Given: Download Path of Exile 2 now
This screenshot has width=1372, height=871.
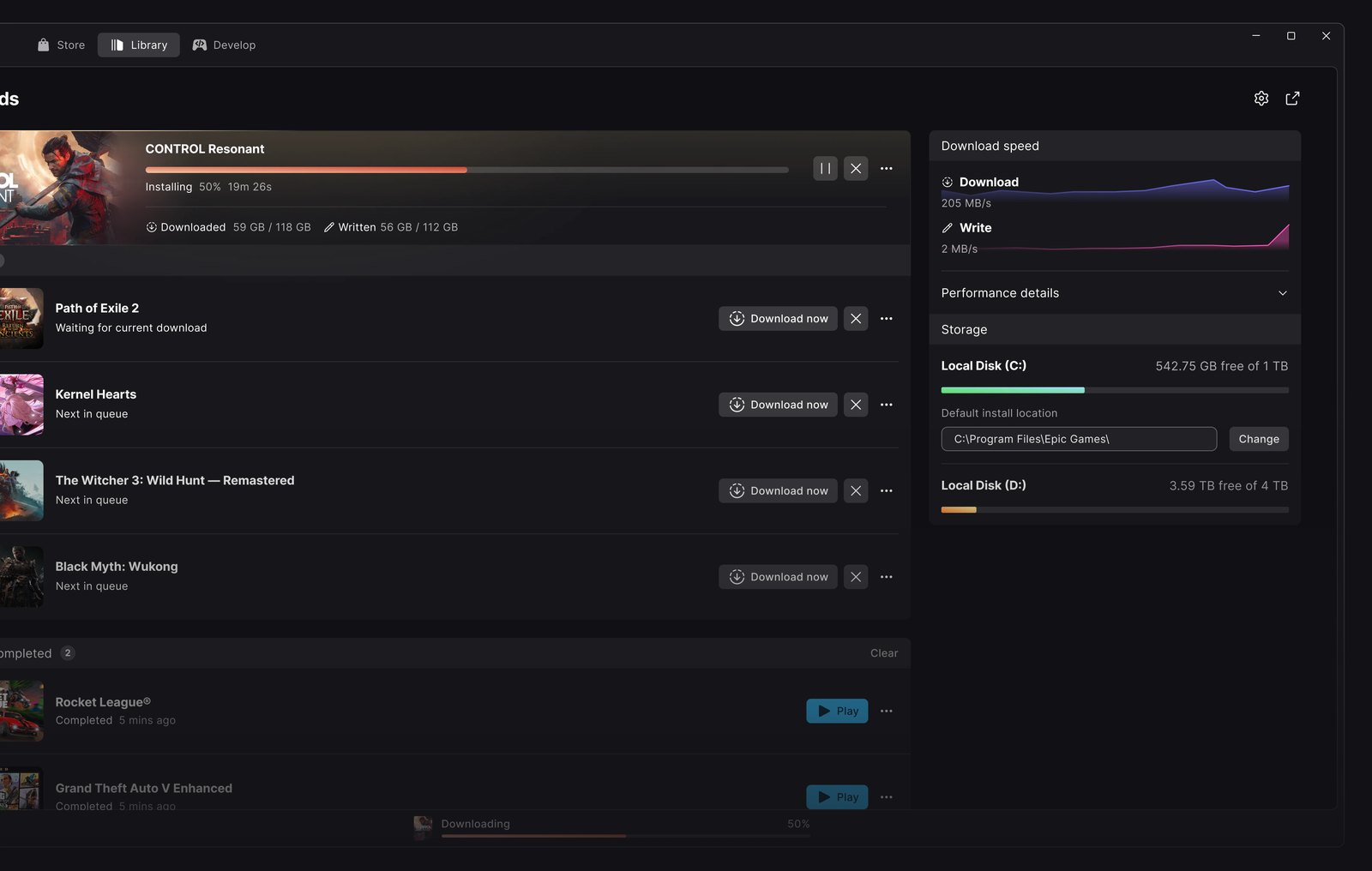Looking at the screenshot, I should (x=778, y=318).
